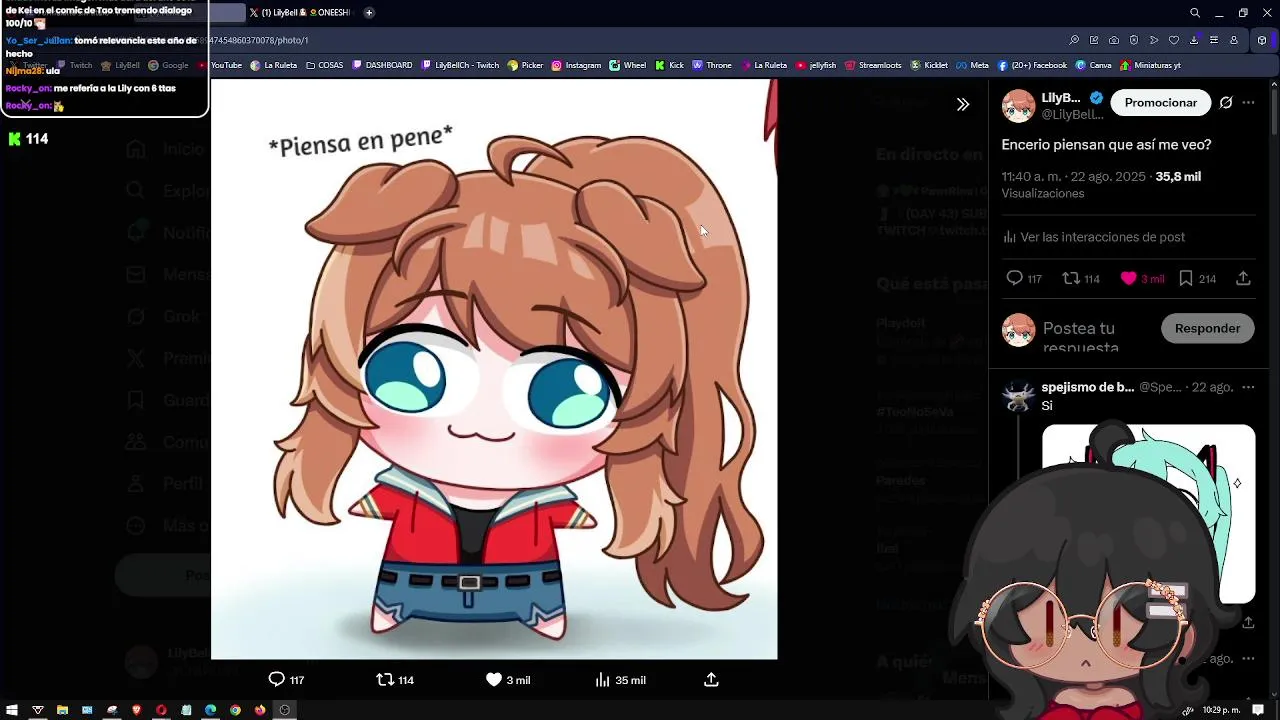Open the Meta bookmark
The height and width of the screenshot is (720, 1280).
pos(972,65)
